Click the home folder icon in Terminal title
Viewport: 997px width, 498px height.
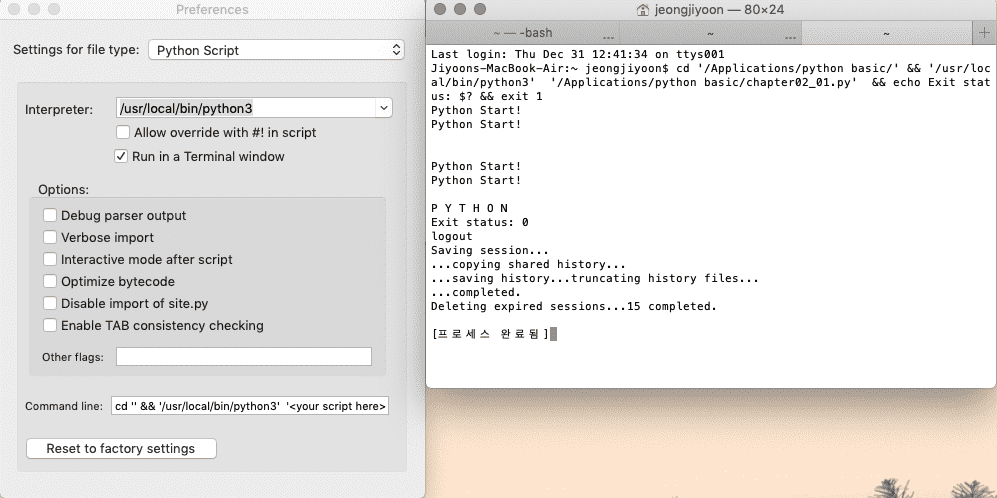pyautogui.click(x=643, y=9)
